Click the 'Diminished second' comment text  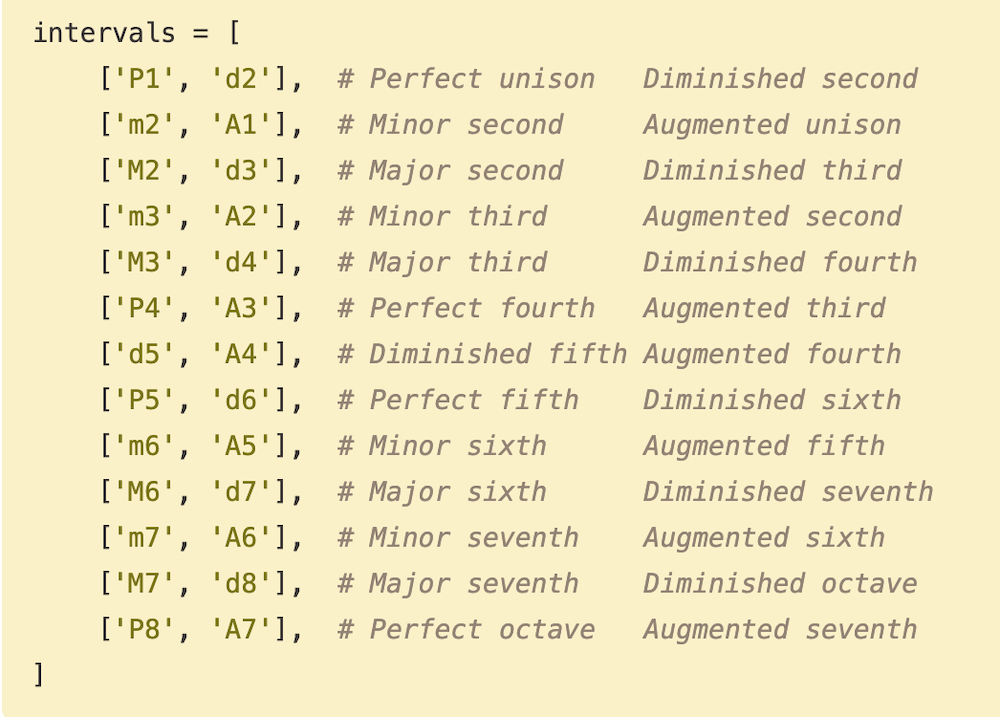(x=780, y=79)
